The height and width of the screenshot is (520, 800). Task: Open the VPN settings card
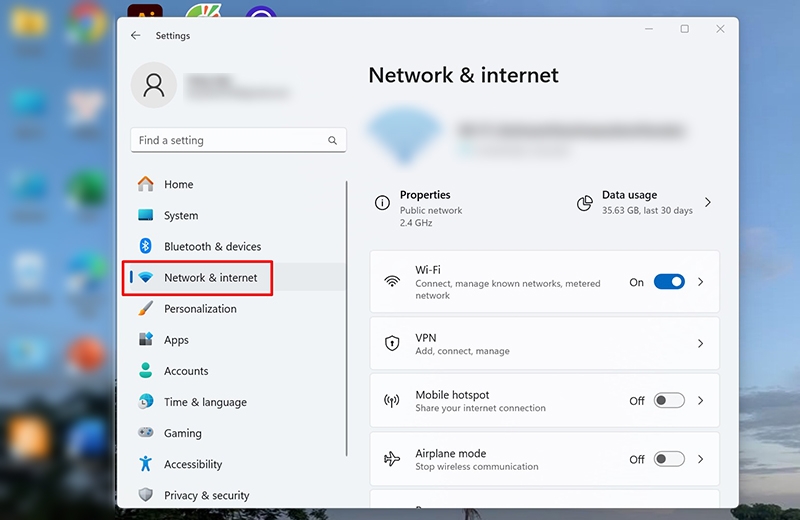[x=544, y=343]
